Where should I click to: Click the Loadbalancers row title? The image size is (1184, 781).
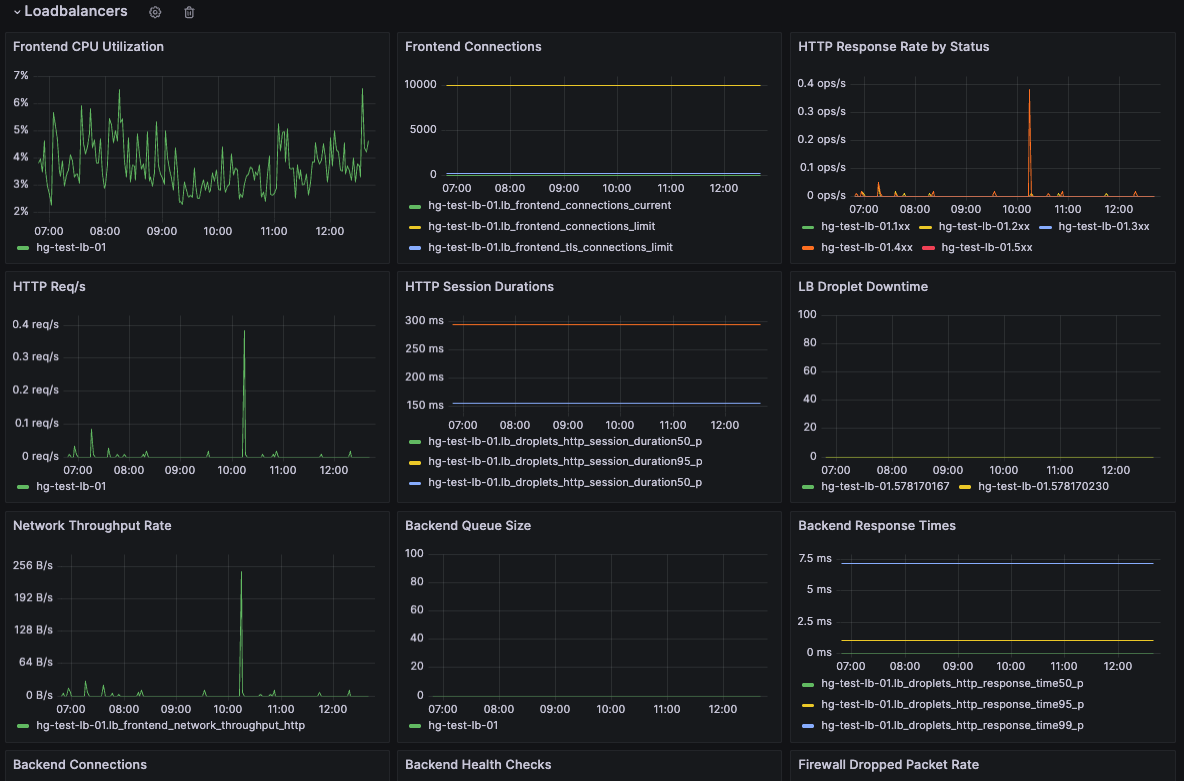click(x=76, y=11)
